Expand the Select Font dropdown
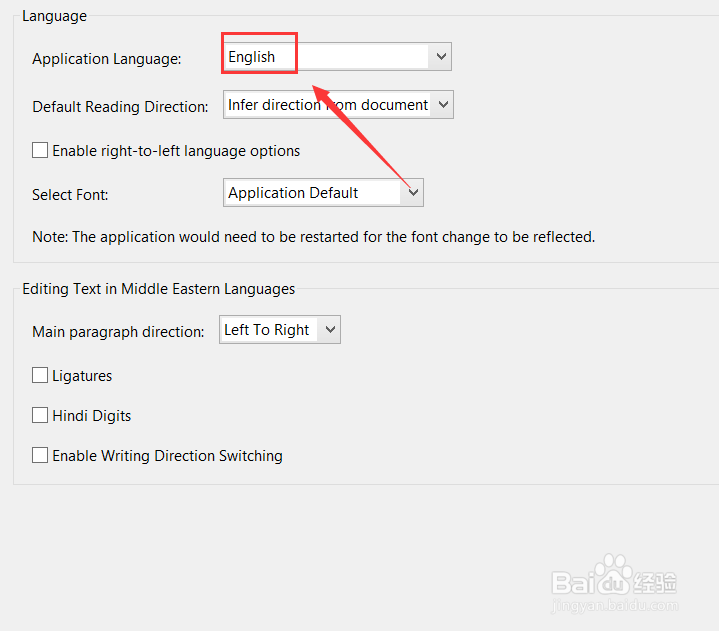 pos(323,193)
